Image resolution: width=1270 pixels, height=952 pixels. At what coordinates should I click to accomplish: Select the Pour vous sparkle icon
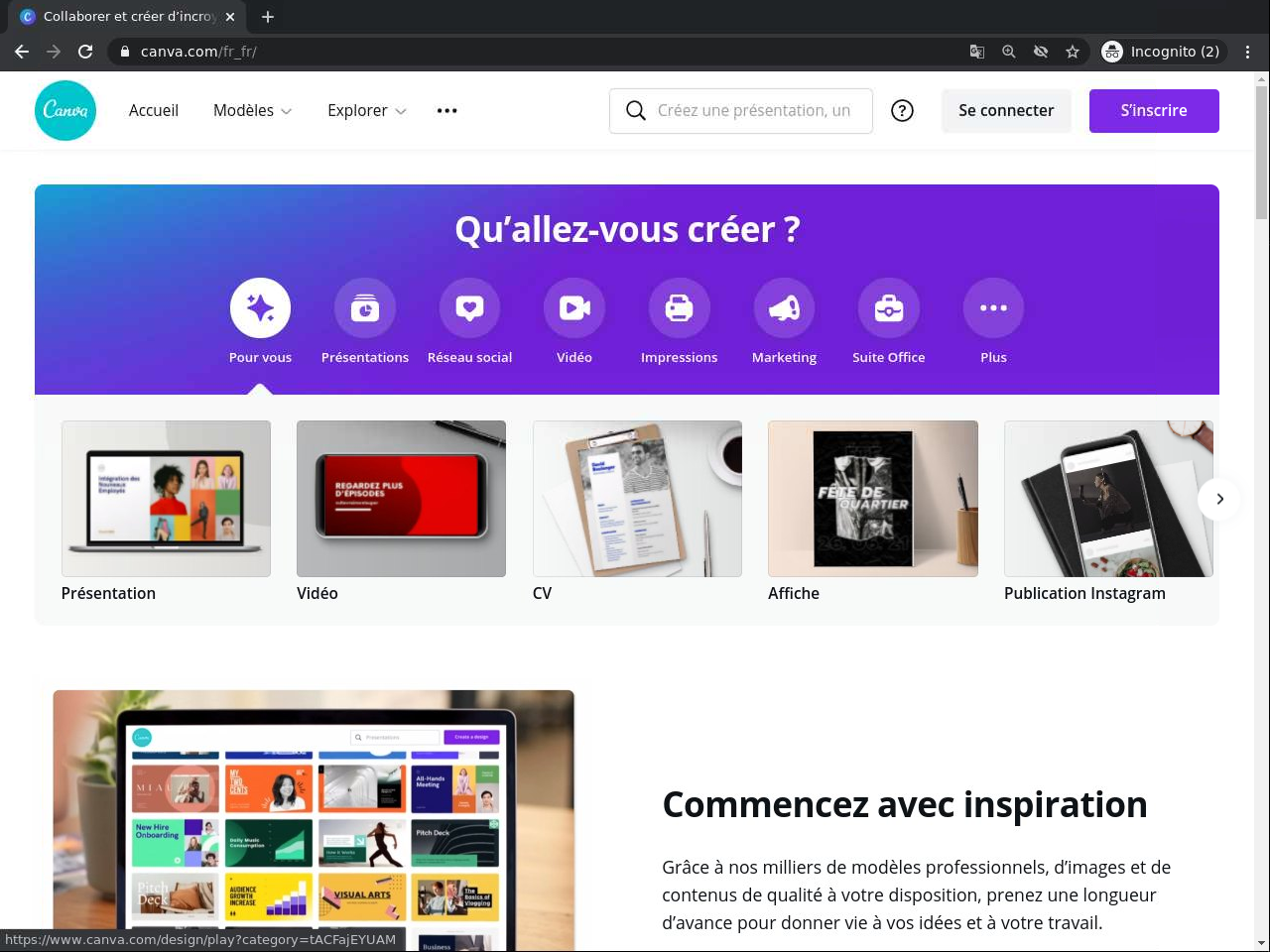click(260, 308)
